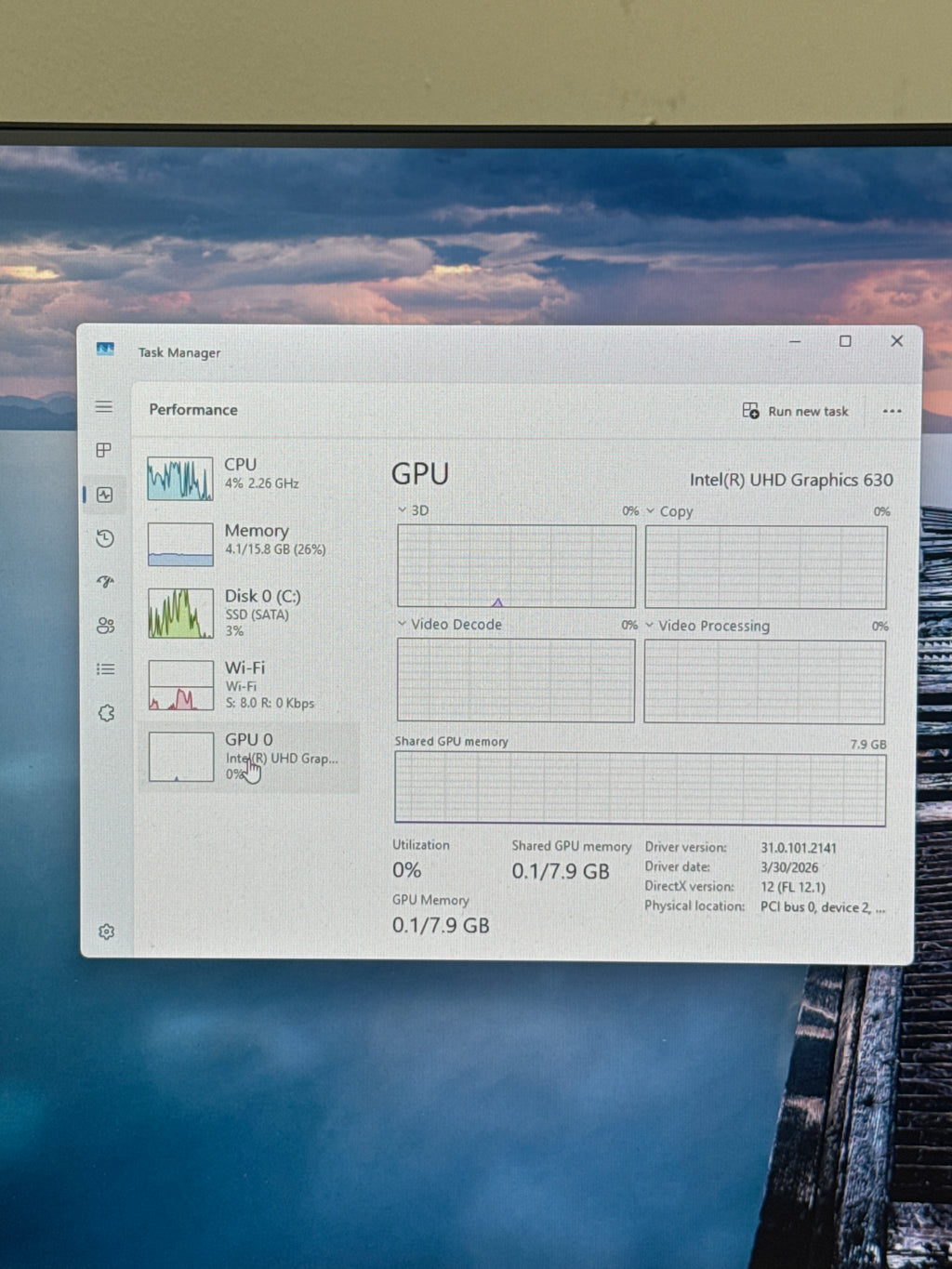Open the Users page icon
The height and width of the screenshot is (1269, 952).
[106, 626]
